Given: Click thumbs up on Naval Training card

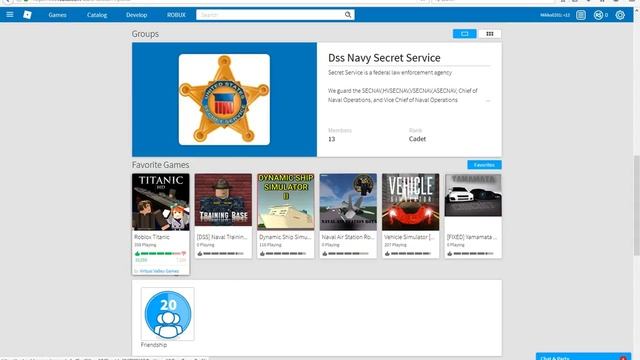Looking at the screenshot, I should click(200, 253).
